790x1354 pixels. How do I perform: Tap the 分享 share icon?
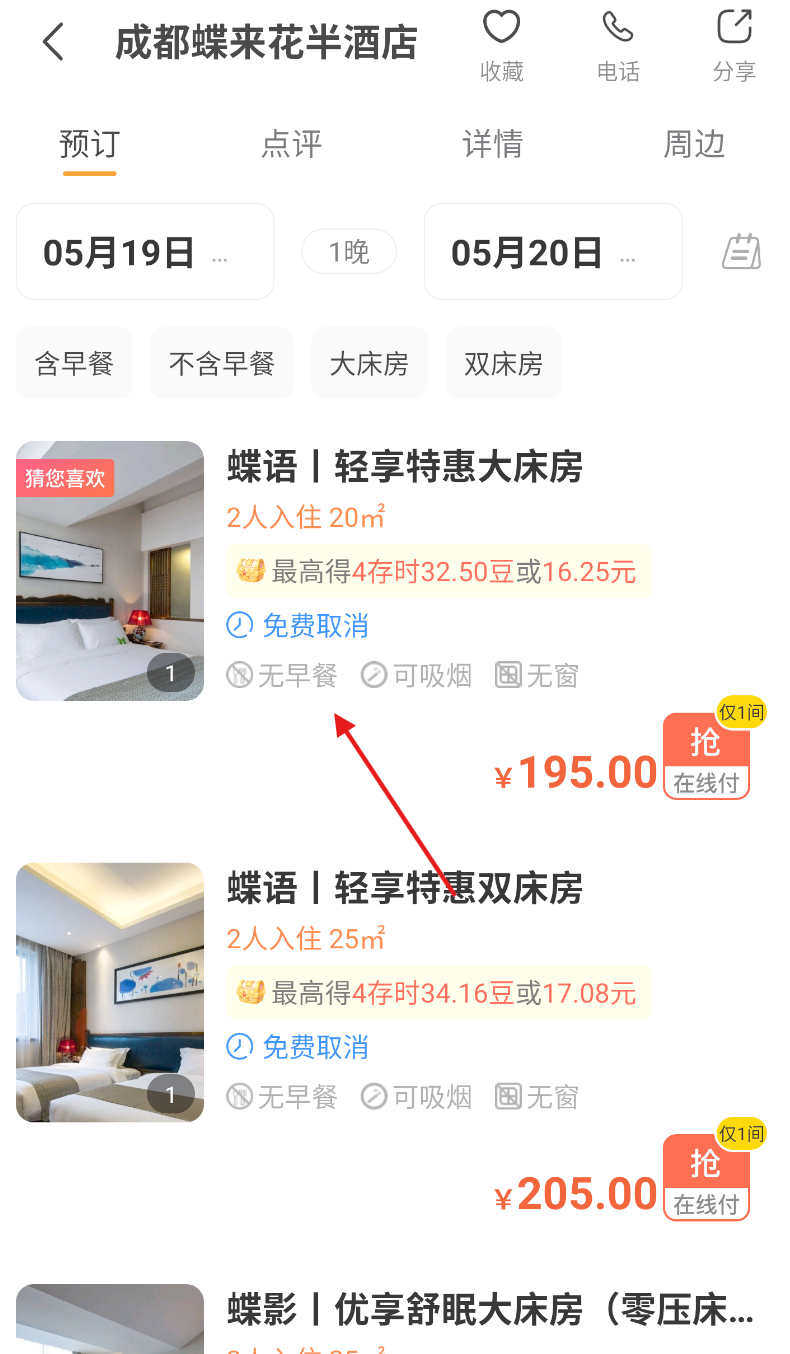[x=735, y=27]
